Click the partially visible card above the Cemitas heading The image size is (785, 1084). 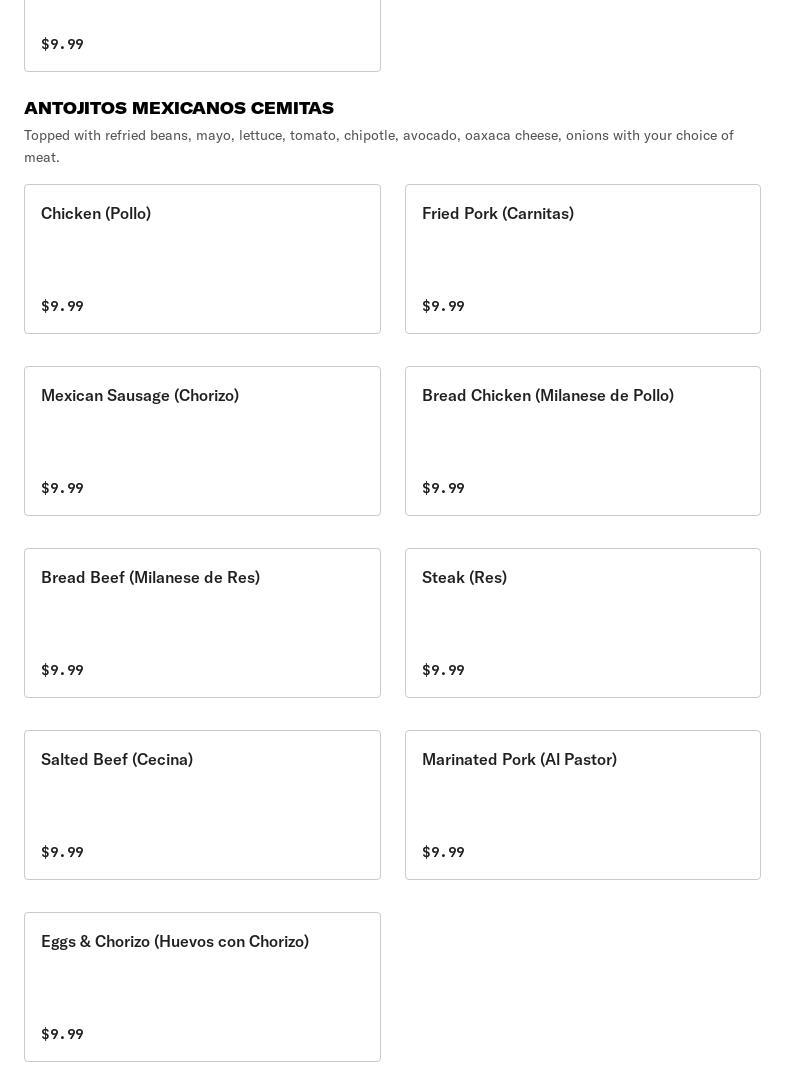pos(202,36)
